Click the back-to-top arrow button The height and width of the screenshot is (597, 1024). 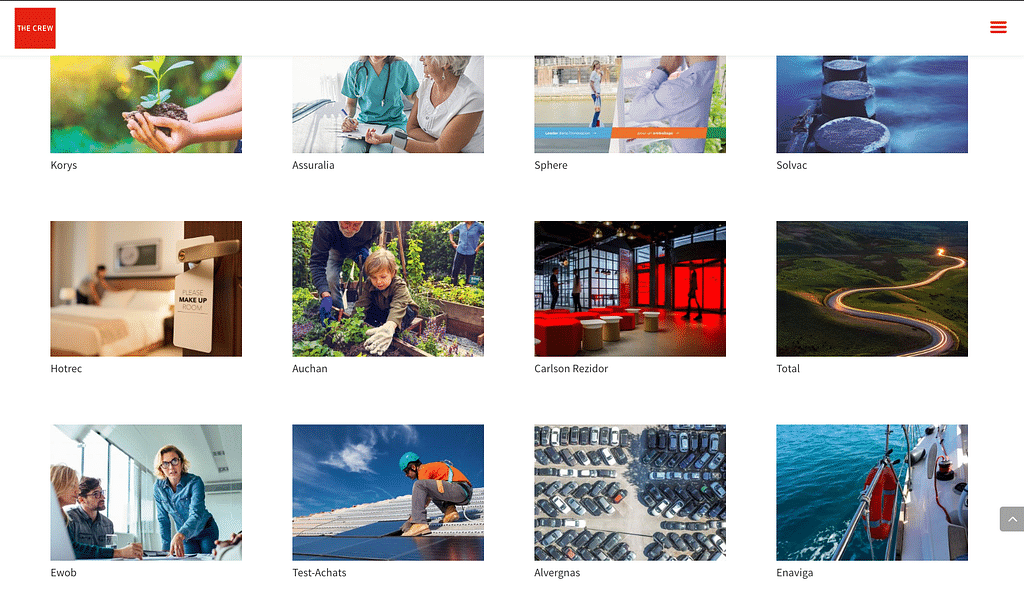click(x=1012, y=519)
